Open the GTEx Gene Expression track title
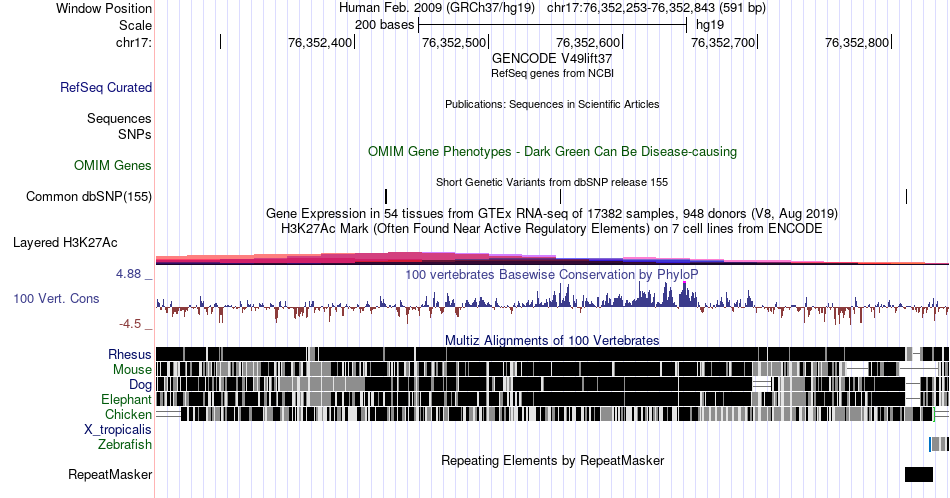This screenshot has height=498, width=950. tap(552, 213)
